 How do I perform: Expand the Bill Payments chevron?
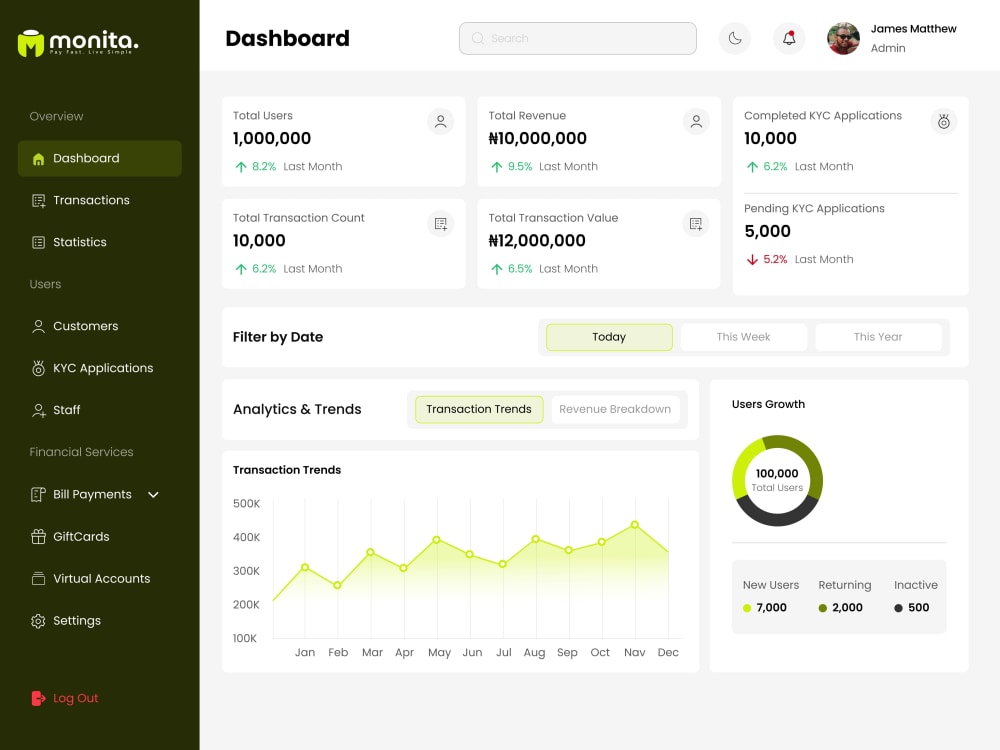click(153, 494)
